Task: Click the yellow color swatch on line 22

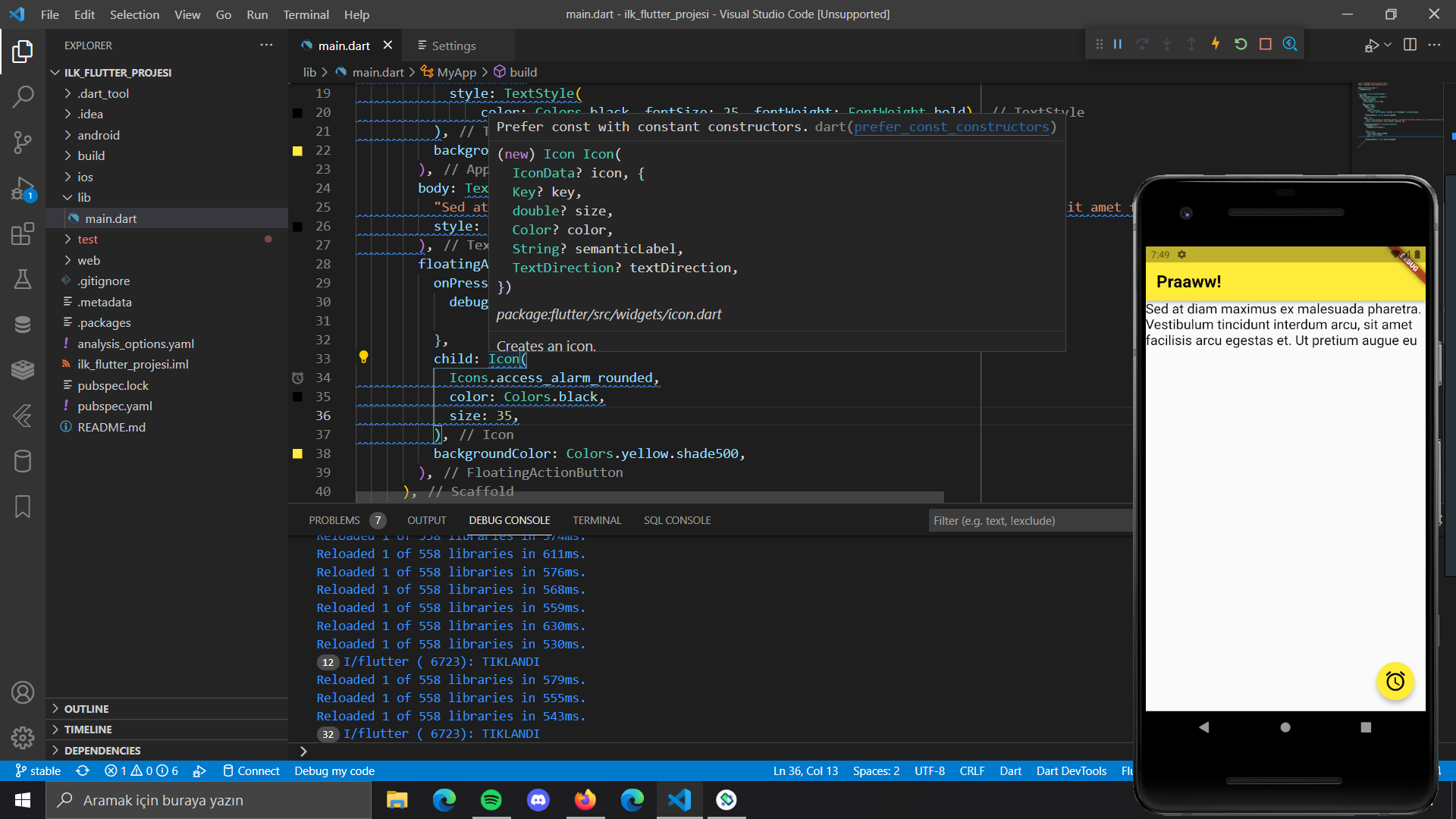Action: 297,151
